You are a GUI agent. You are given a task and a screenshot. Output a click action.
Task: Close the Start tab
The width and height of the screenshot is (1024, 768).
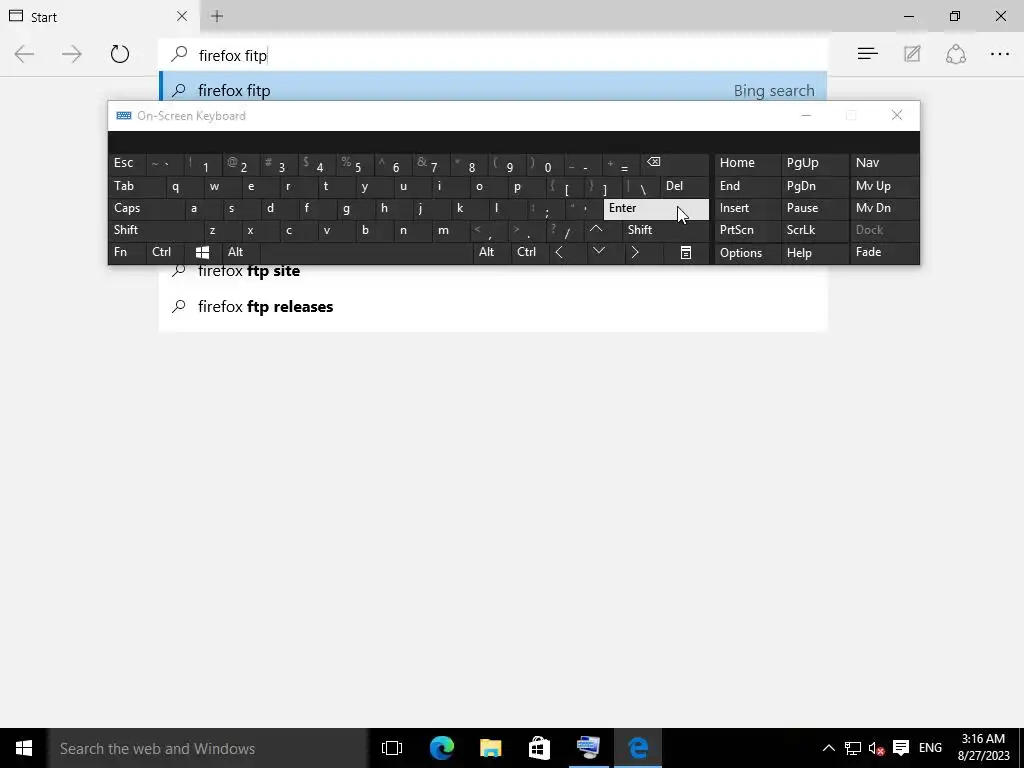[182, 16]
